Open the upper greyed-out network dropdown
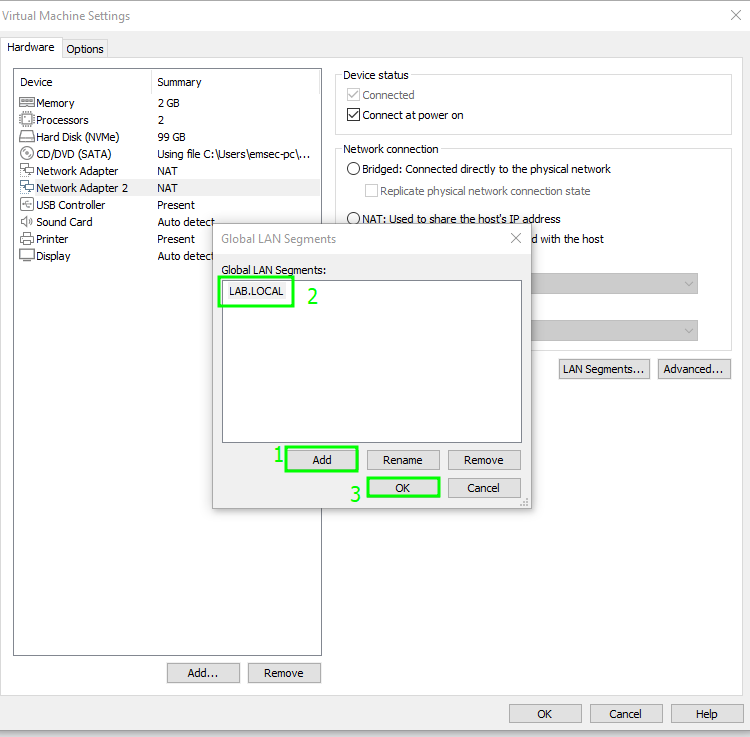Image resolution: width=750 pixels, height=737 pixels. 614,284
